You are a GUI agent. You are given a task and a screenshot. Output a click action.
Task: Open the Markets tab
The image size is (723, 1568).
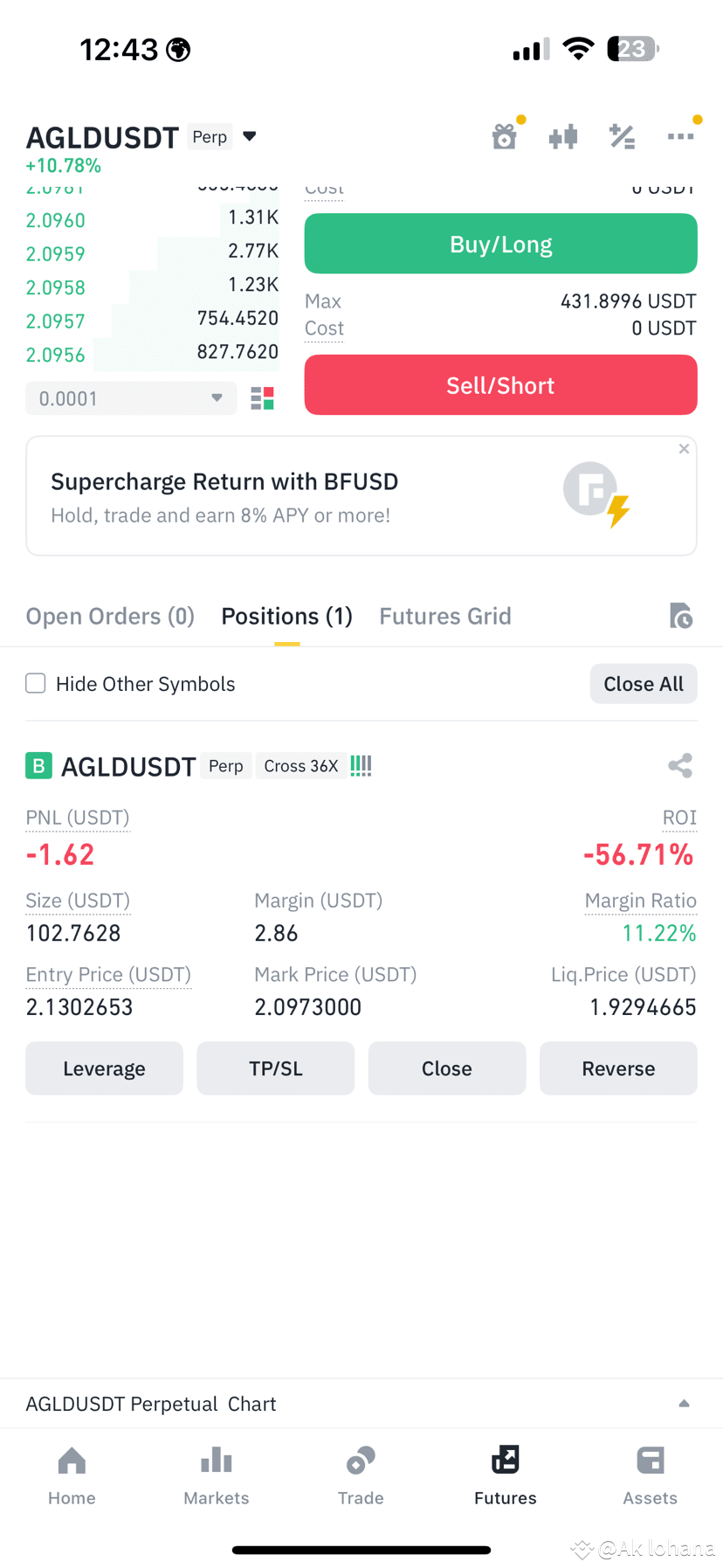click(x=217, y=1475)
